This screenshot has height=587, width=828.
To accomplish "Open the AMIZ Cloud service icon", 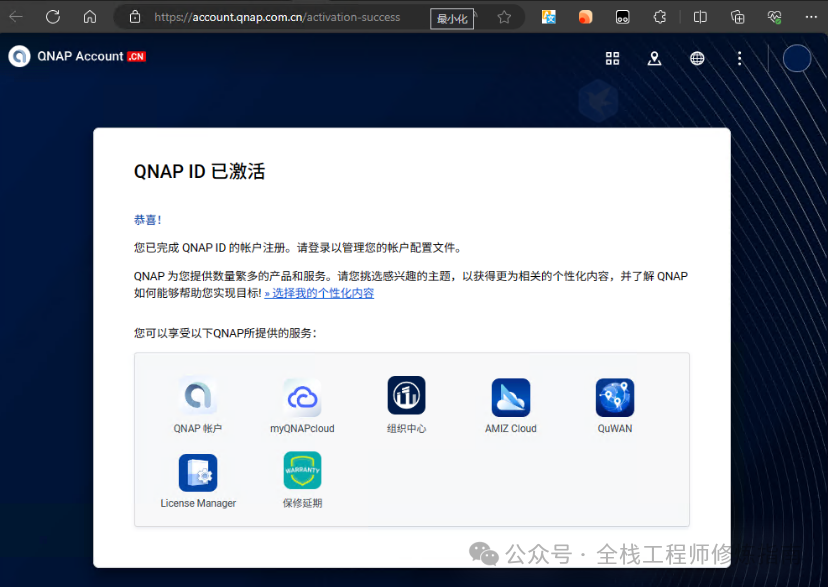I will point(511,397).
